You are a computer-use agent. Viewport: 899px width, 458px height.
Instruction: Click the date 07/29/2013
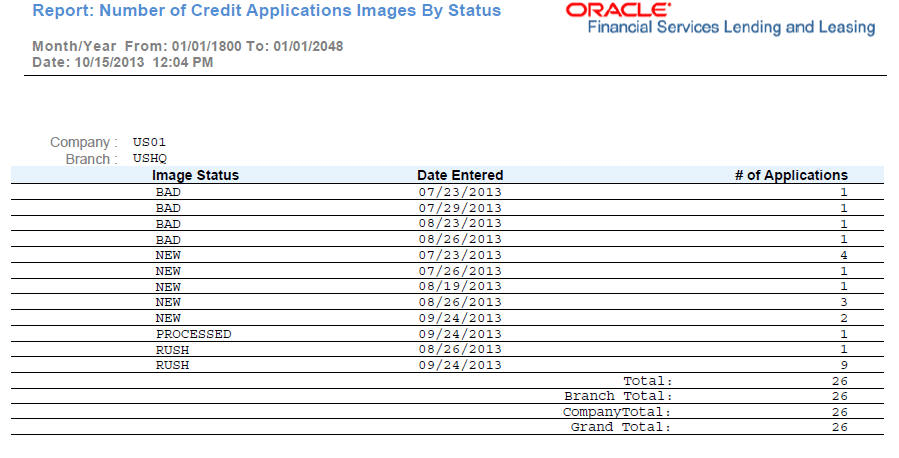pos(460,208)
